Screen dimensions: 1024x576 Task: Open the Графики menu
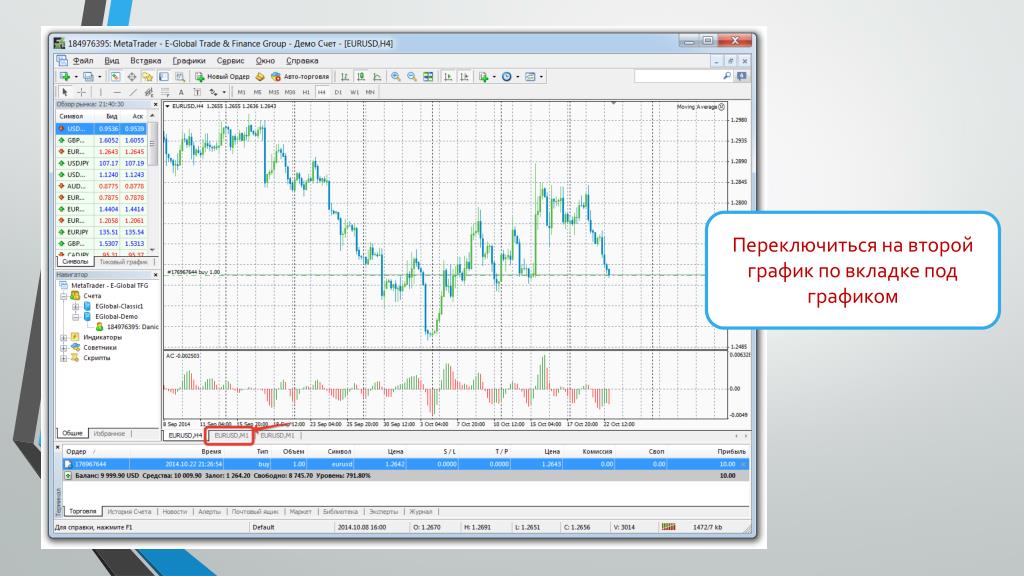pos(189,61)
